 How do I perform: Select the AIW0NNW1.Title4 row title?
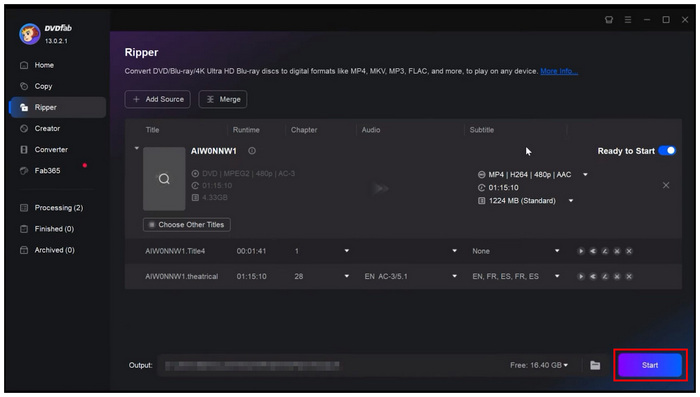tap(175, 251)
